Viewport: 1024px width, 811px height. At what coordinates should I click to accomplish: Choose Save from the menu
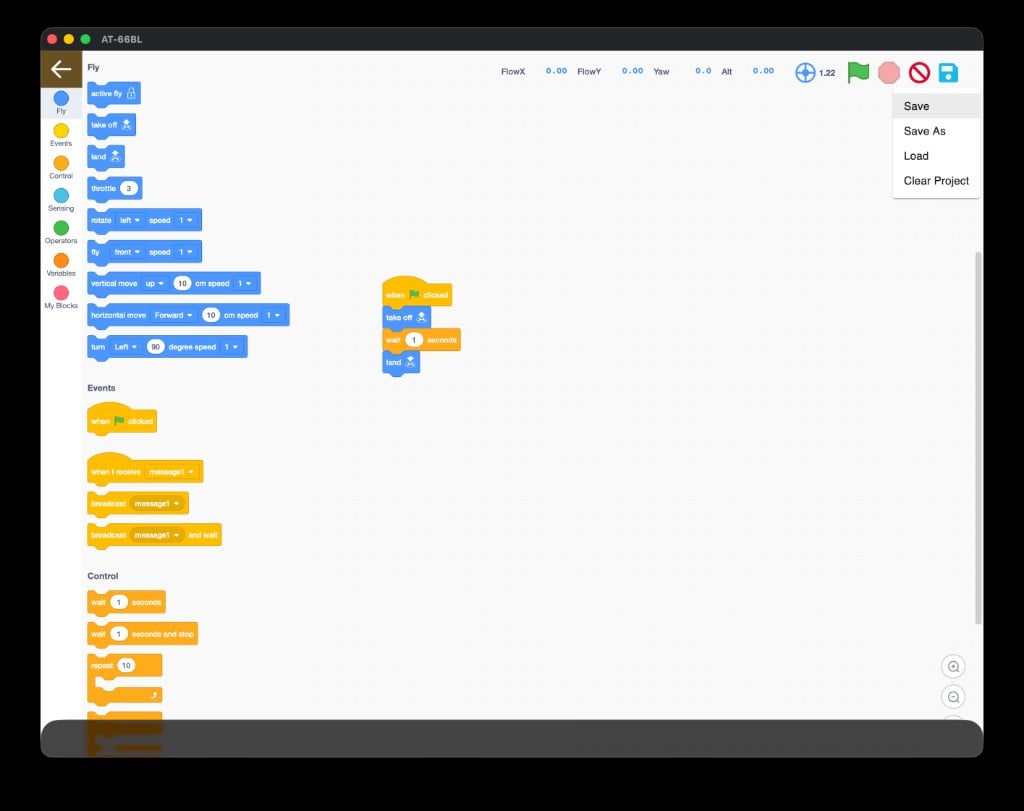[936, 106]
